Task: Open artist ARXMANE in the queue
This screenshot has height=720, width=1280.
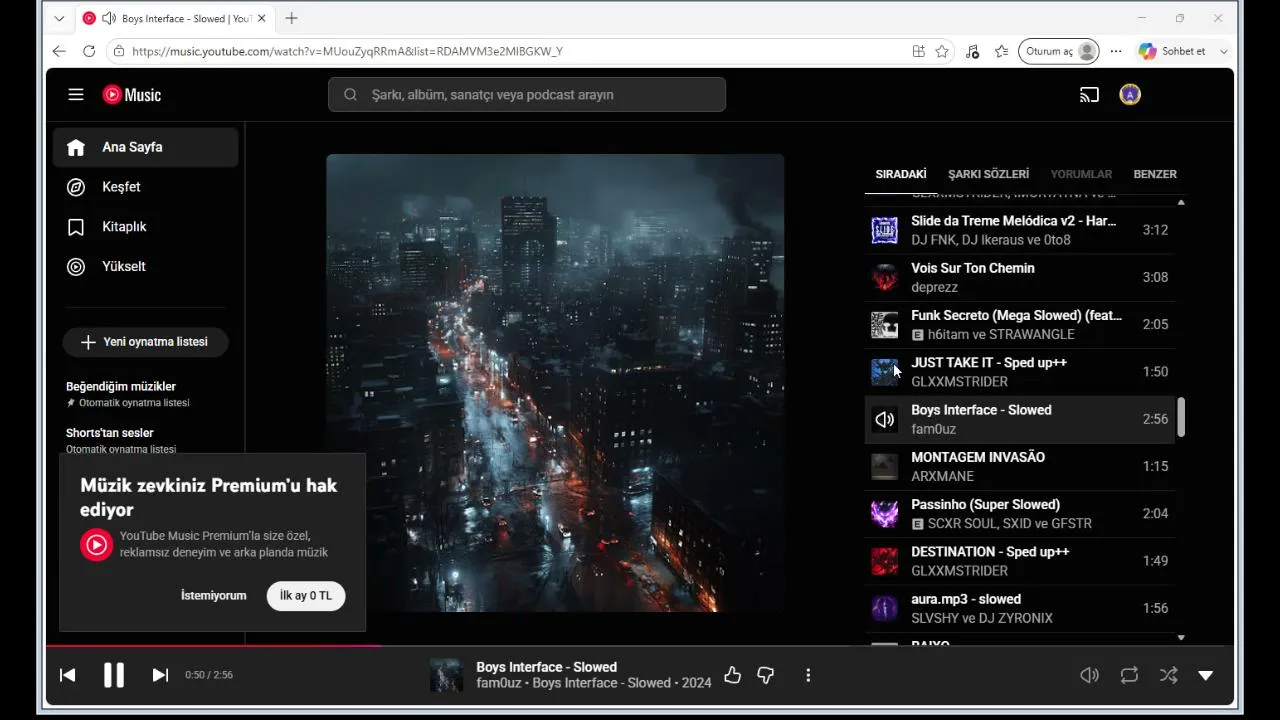Action: tap(942, 476)
